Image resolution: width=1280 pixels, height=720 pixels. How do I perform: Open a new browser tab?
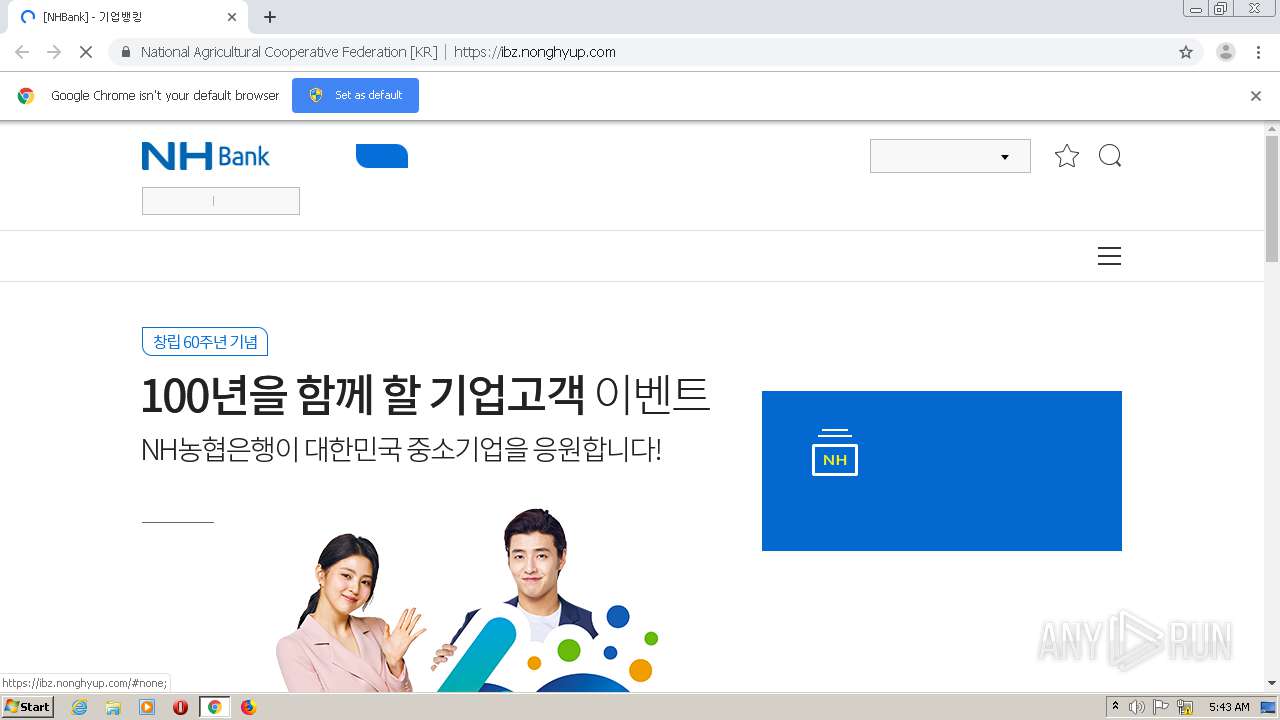270,17
